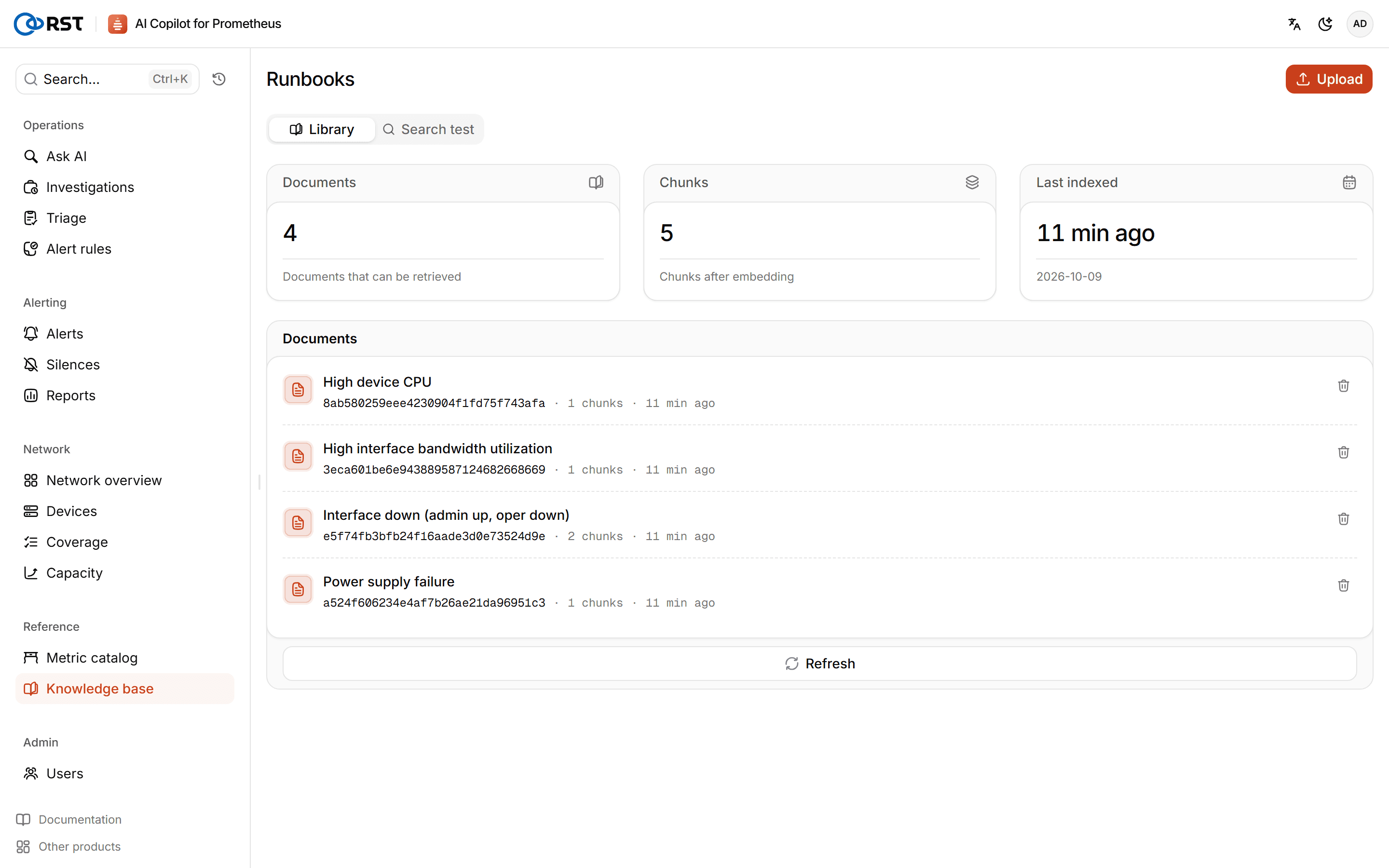
Task: Toggle dark mode moon icon
Action: point(1325,24)
